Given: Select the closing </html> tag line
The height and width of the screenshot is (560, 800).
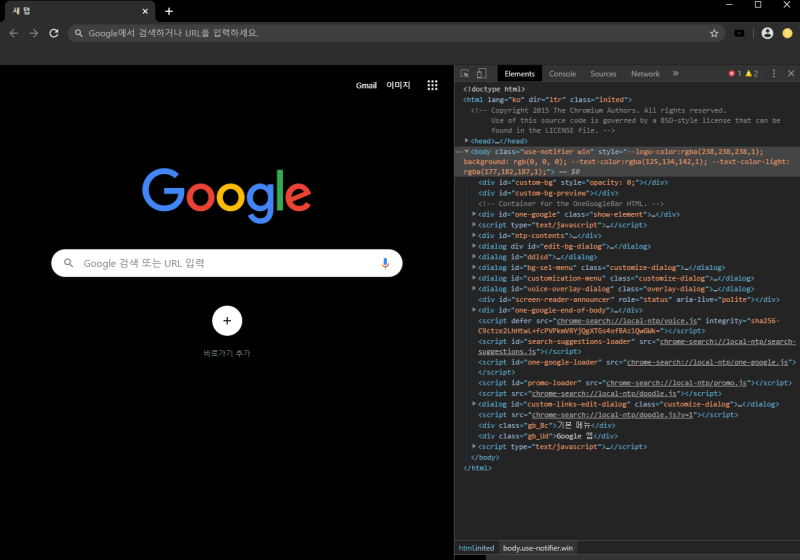Looking at the screenshot, I should coord(477,468).
